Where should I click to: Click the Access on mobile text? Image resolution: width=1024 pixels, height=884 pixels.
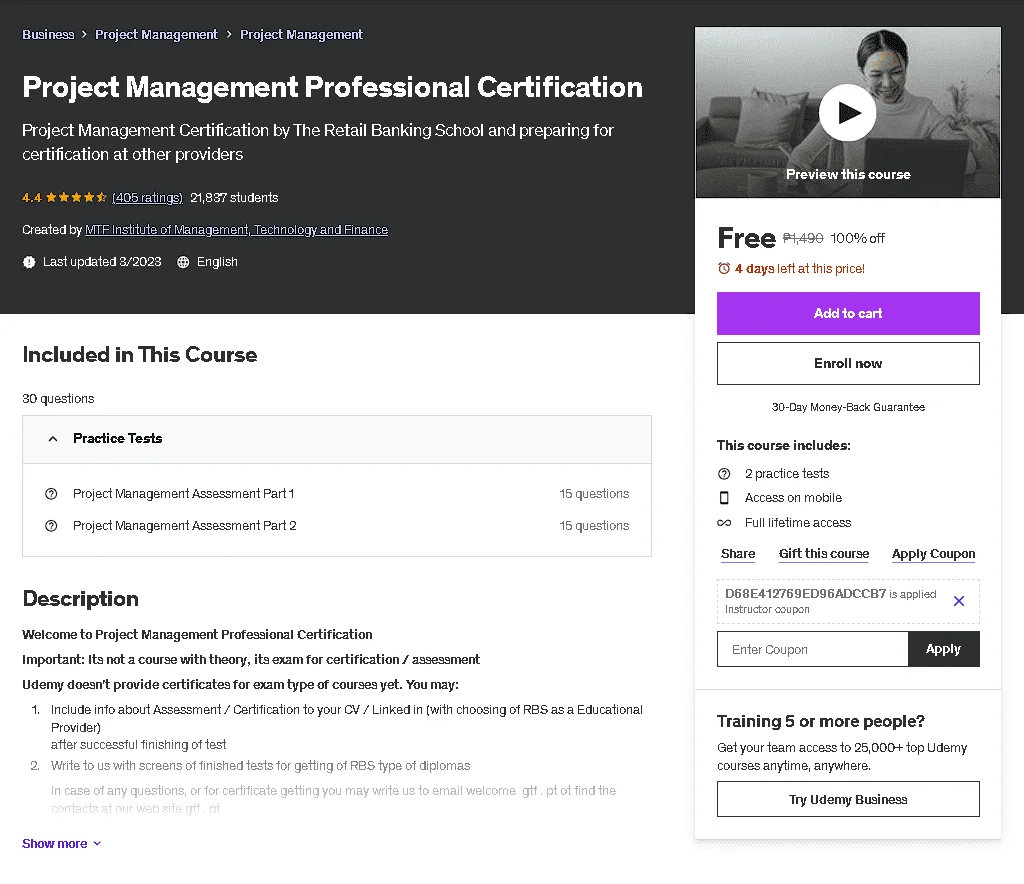click(x=793, y=497)
